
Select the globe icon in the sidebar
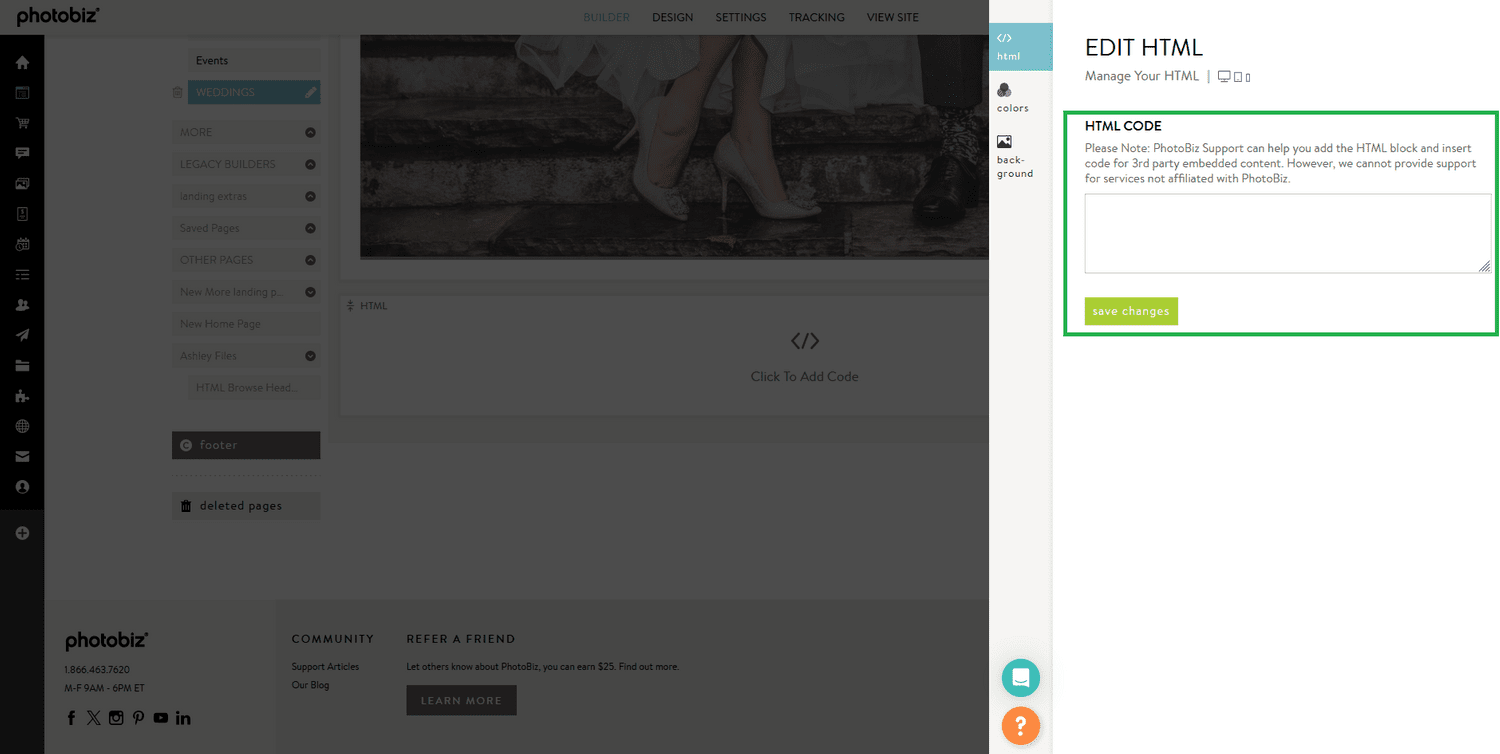[22, 425]
